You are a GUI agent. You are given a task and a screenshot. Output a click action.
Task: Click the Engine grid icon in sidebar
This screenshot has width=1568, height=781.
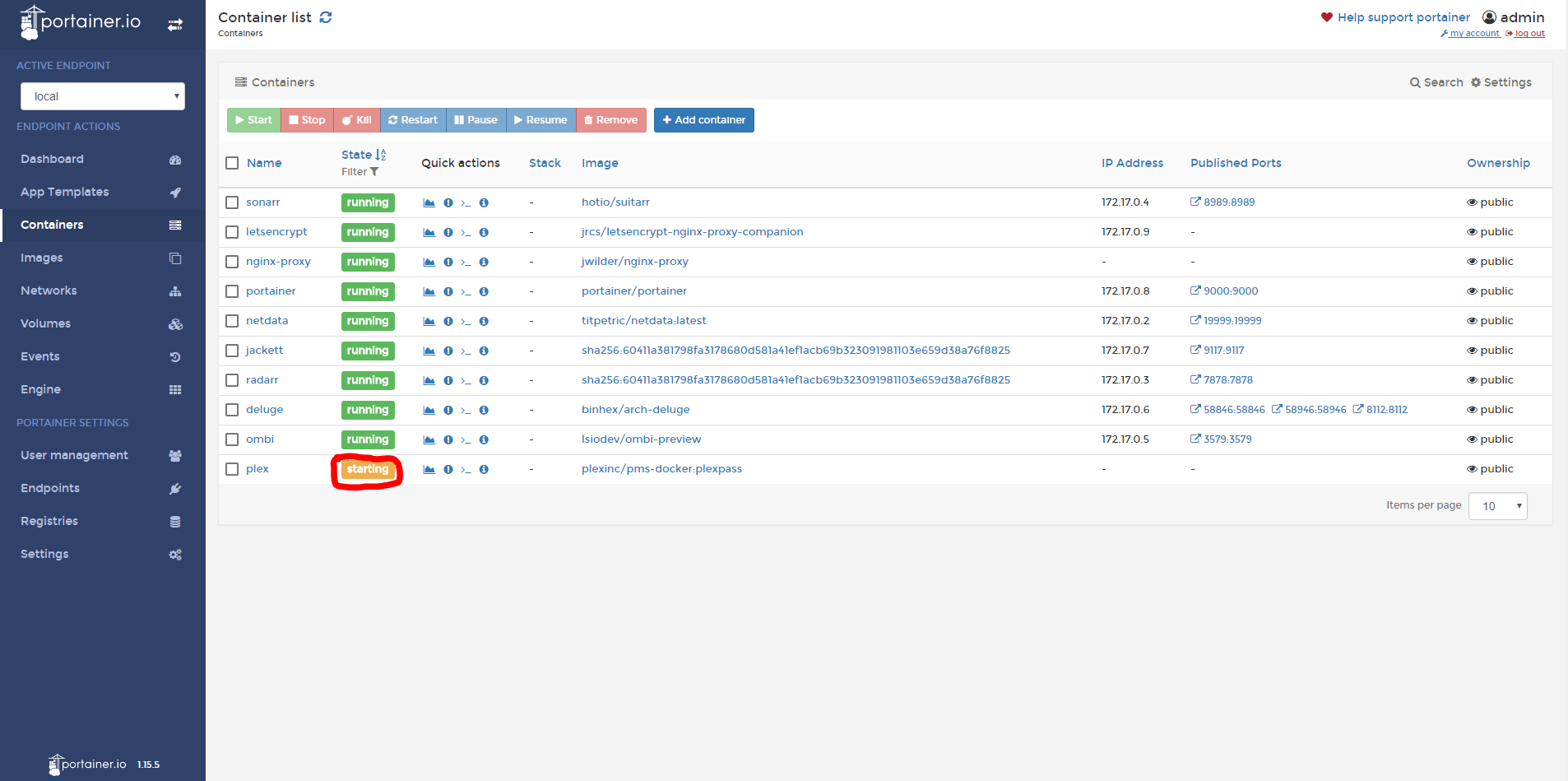tap(175, 390)
